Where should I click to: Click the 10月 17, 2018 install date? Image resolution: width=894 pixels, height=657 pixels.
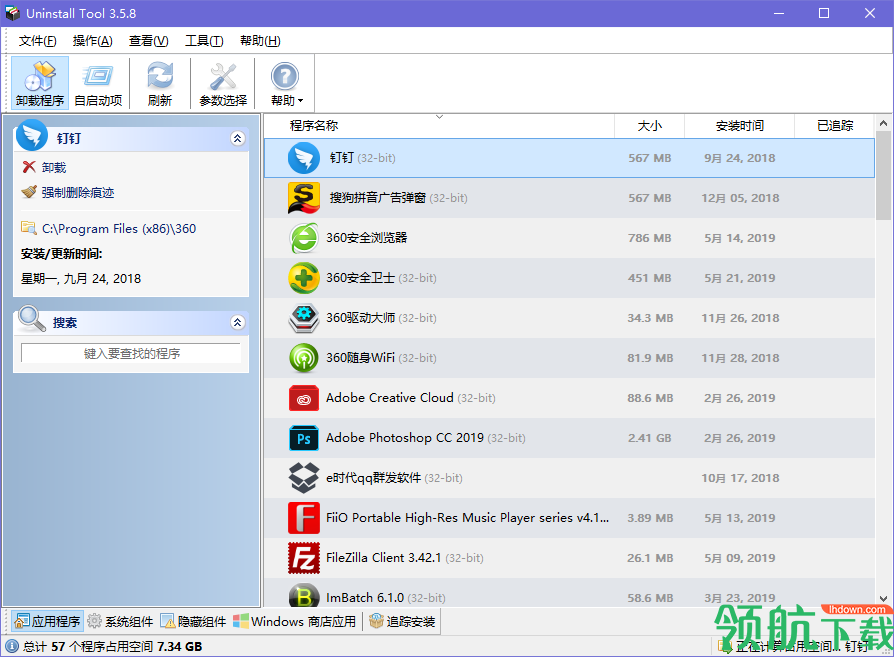740,478
